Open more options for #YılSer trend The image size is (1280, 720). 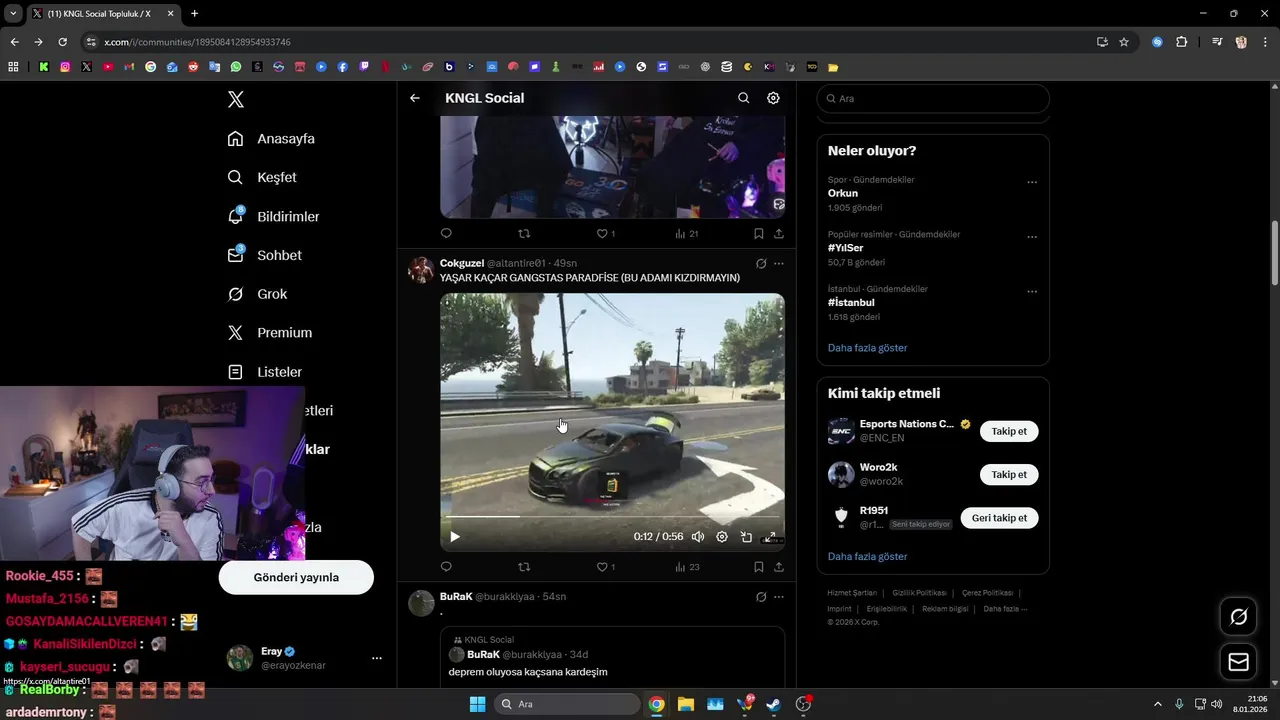pyautogui.click(x=1032, y=237)
